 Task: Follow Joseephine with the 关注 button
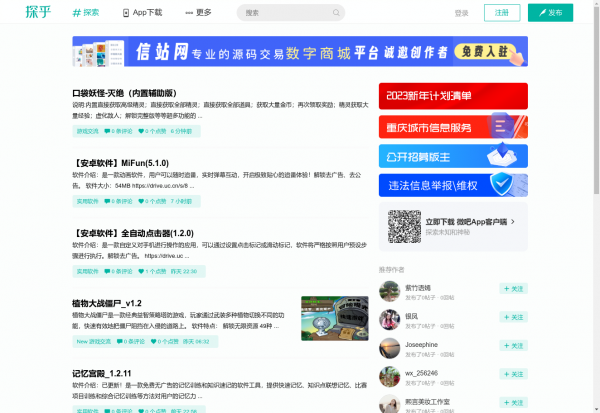pos(513,344)
